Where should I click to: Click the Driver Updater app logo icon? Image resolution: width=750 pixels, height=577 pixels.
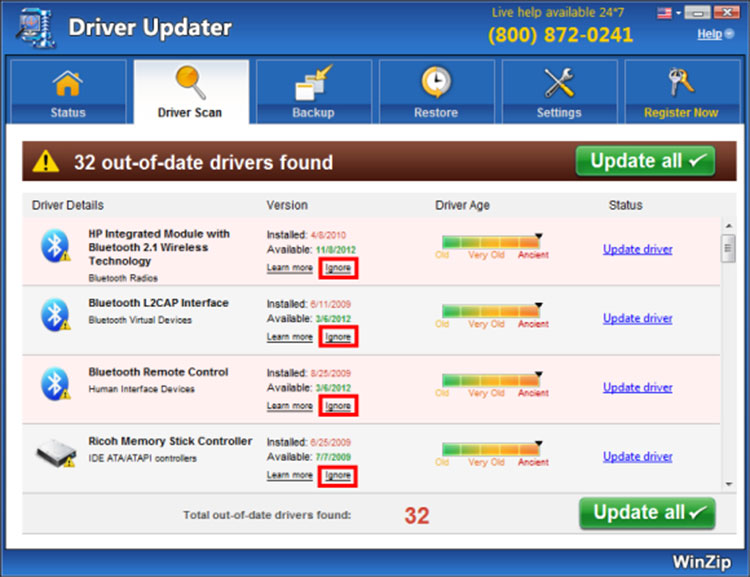36,29
